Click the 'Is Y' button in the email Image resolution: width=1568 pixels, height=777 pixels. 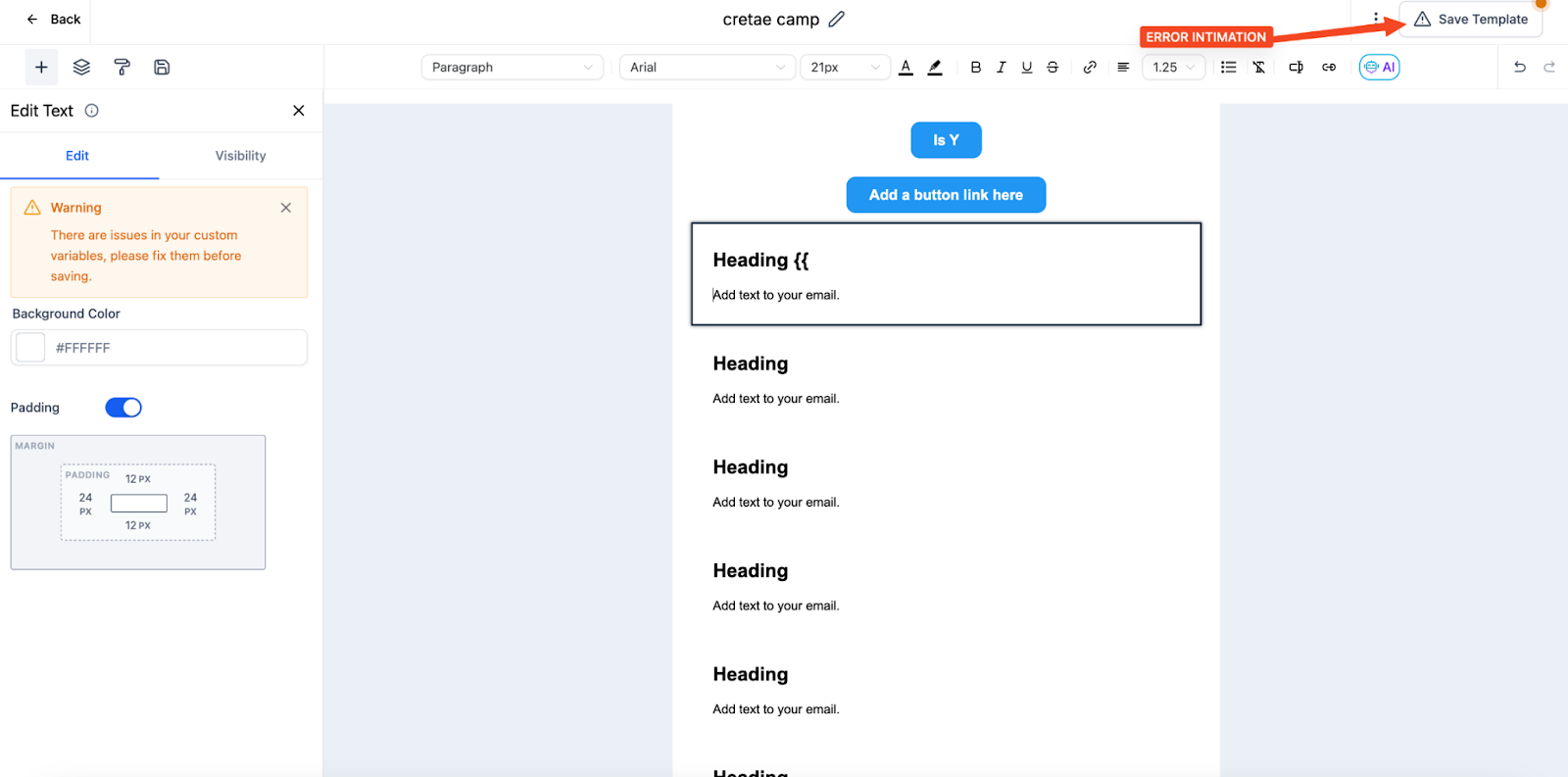(x=946, y=140)
